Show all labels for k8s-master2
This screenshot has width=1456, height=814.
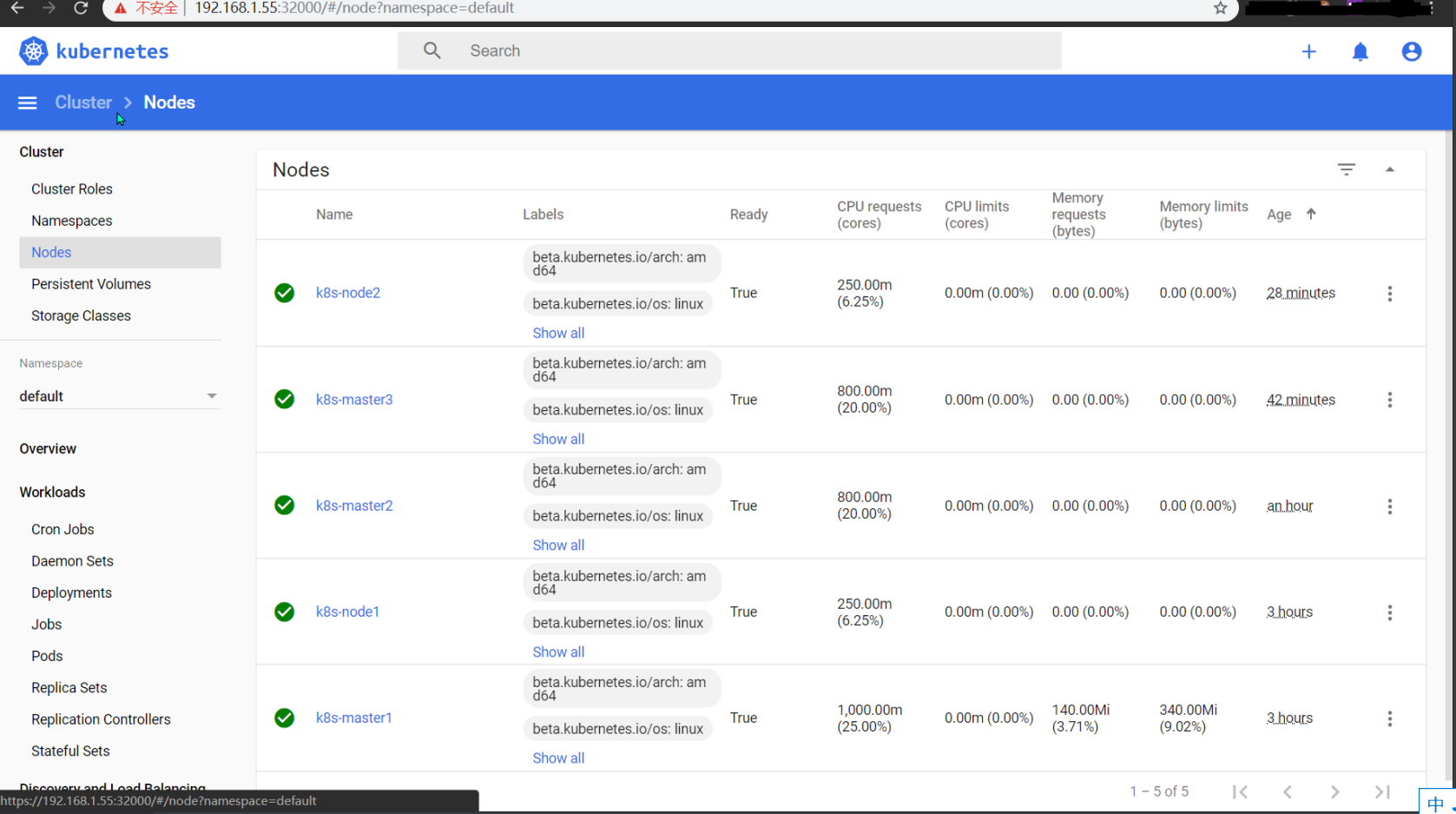(558, 545)
